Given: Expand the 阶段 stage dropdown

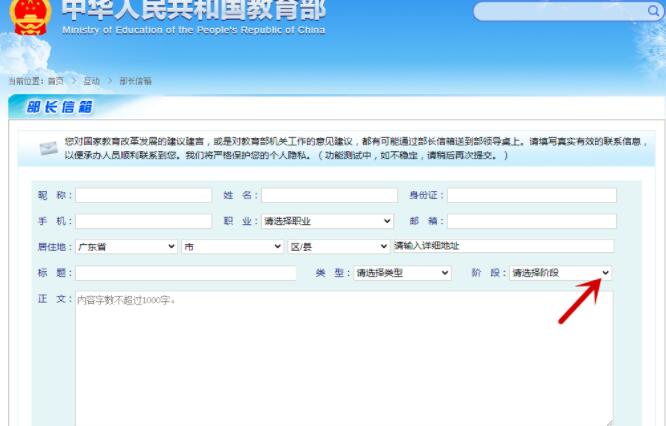Looking at the screenshot, I should click(x=560, y=272).
